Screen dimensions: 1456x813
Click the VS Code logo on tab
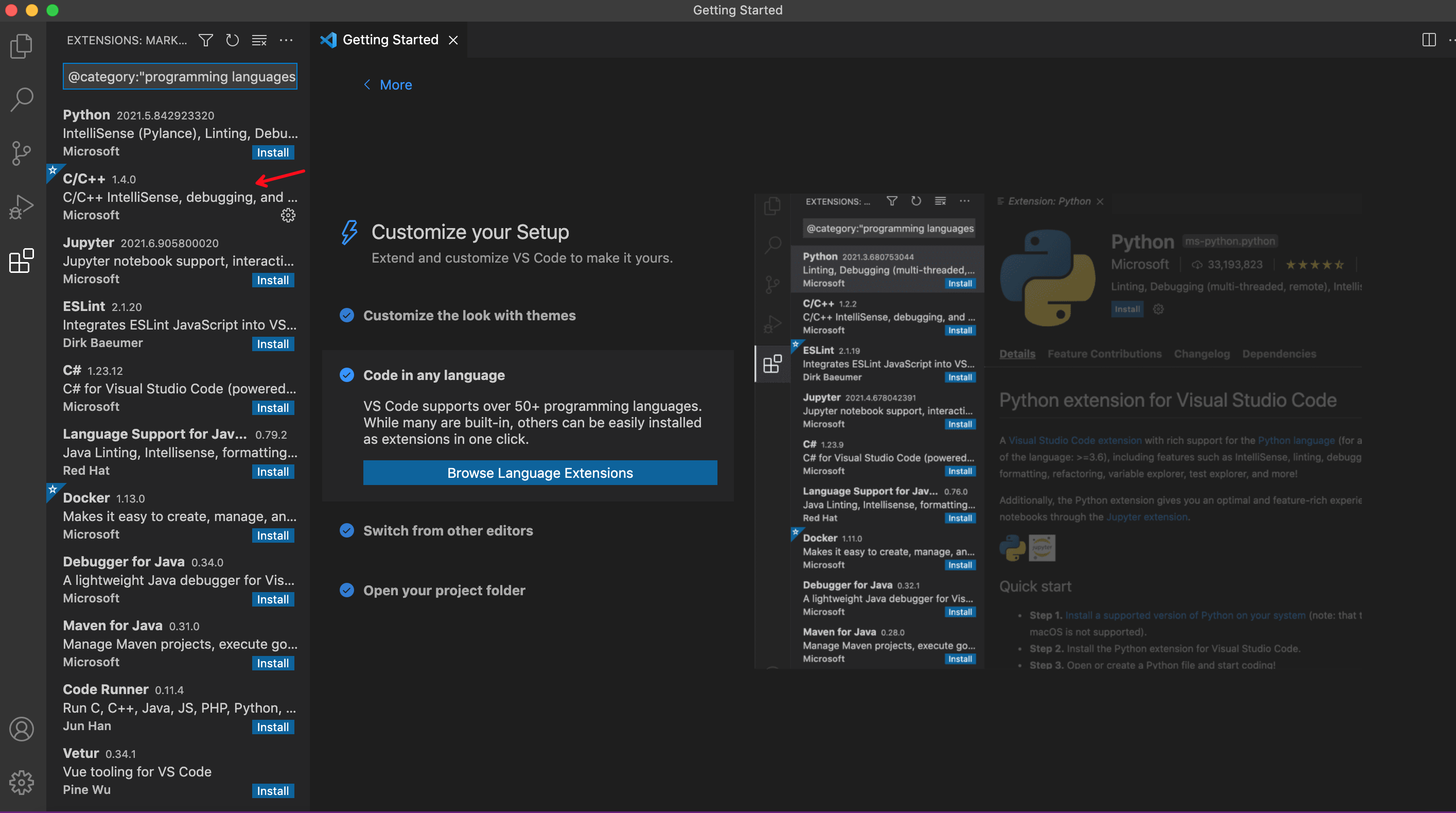pos(328,40)
